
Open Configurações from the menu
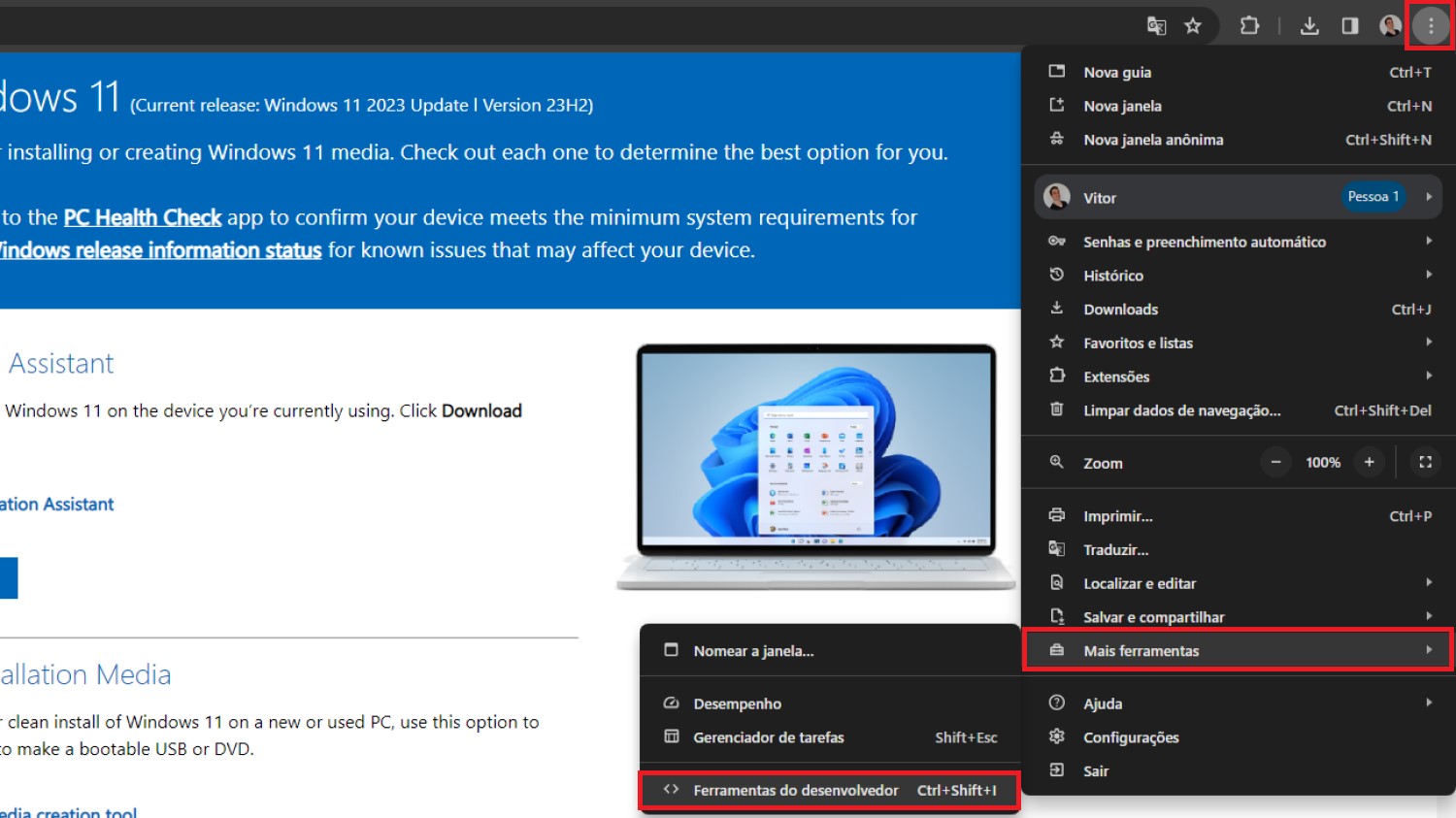tap(1239, 737)
